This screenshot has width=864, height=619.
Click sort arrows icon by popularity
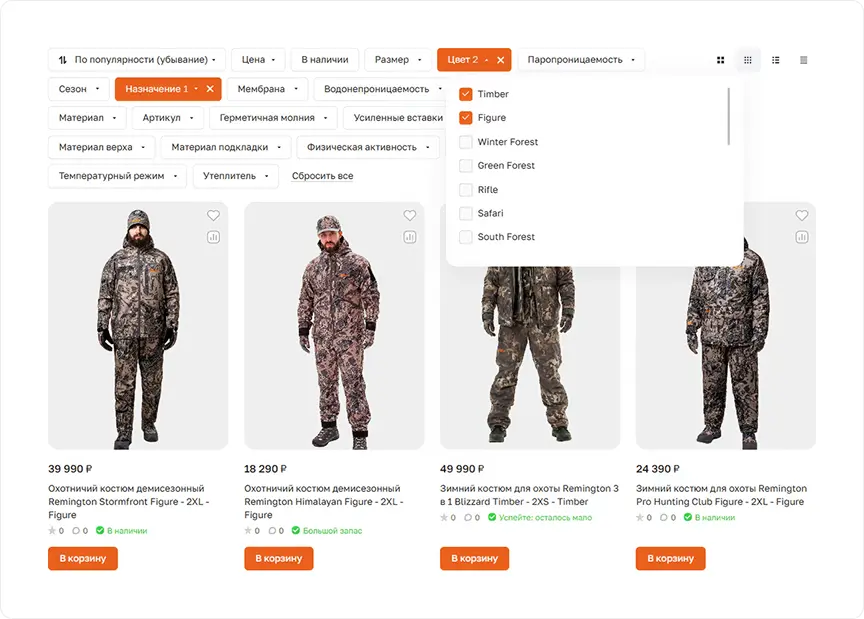pyautogui.click(x=63, y=60)
